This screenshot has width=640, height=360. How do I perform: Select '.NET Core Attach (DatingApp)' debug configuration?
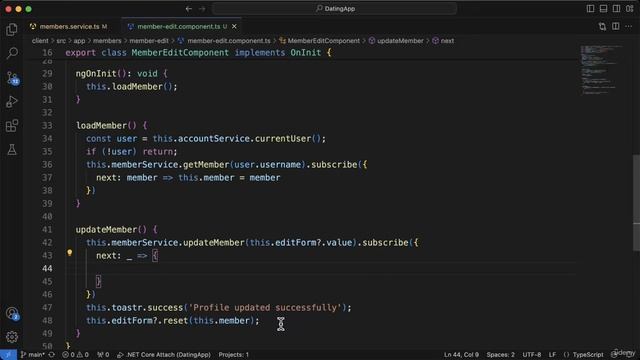164,355
